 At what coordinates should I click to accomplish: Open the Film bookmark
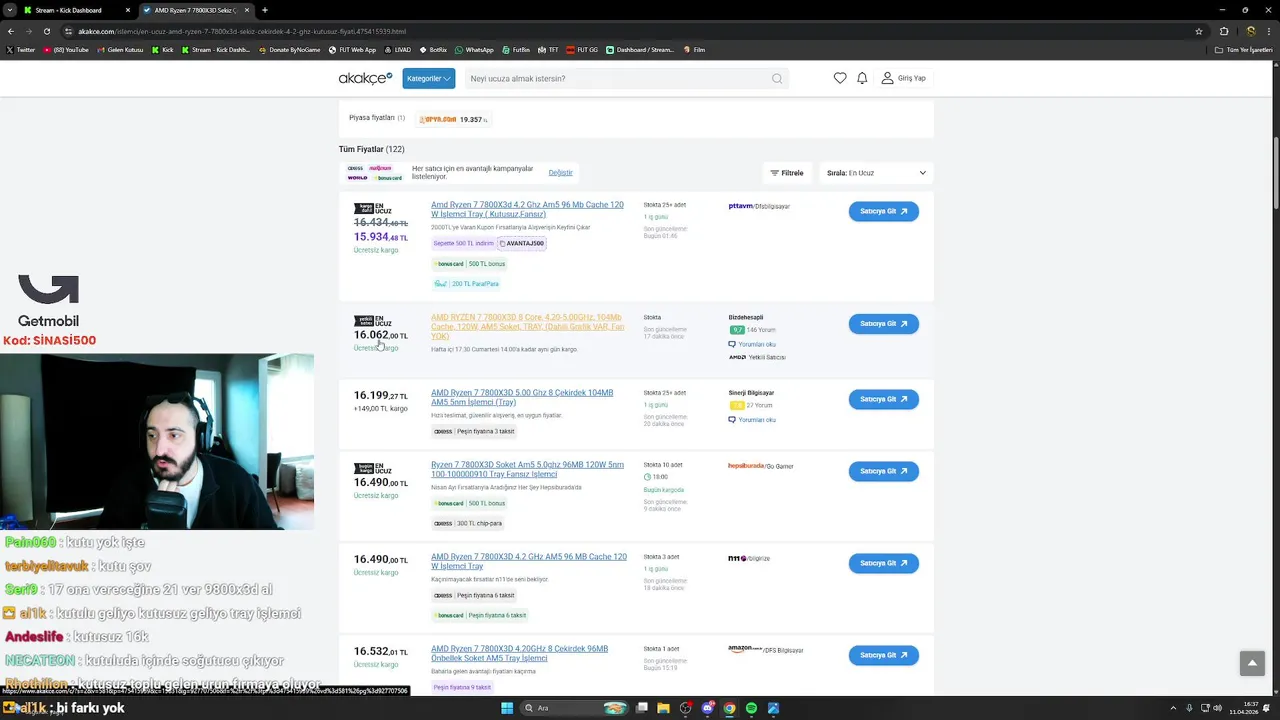pyautogui.click(x=694, y=49)
